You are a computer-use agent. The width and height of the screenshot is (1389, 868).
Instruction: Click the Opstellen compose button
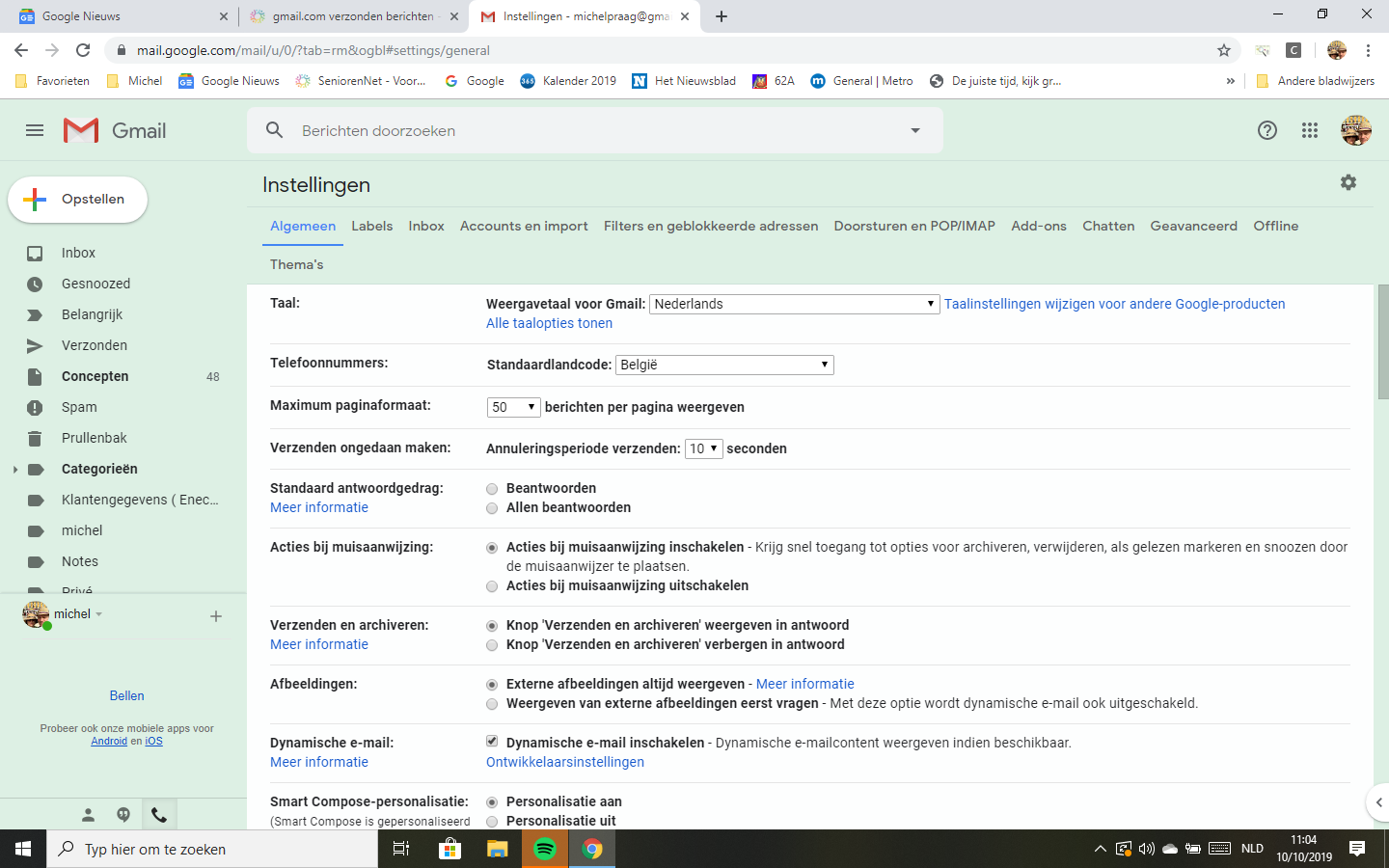[x=77, y=200]
